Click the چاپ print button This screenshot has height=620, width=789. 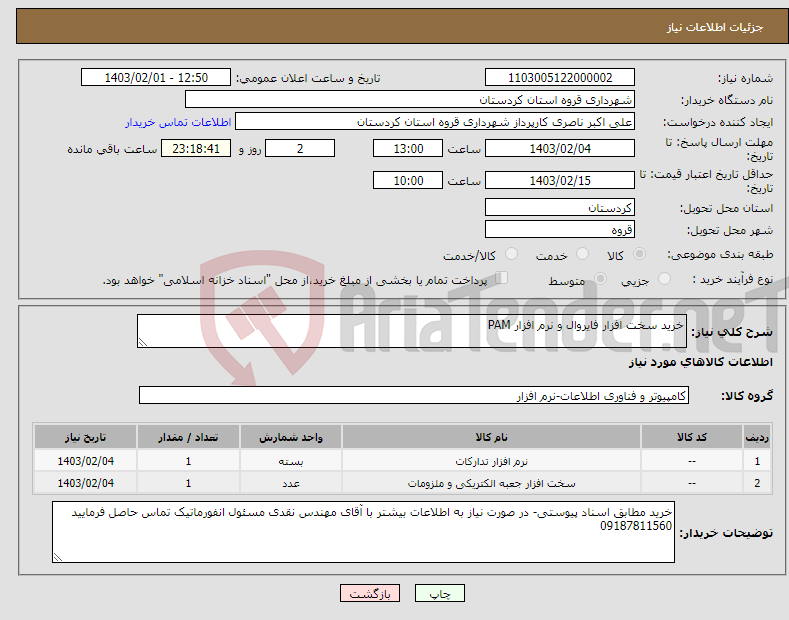(440, 594)
